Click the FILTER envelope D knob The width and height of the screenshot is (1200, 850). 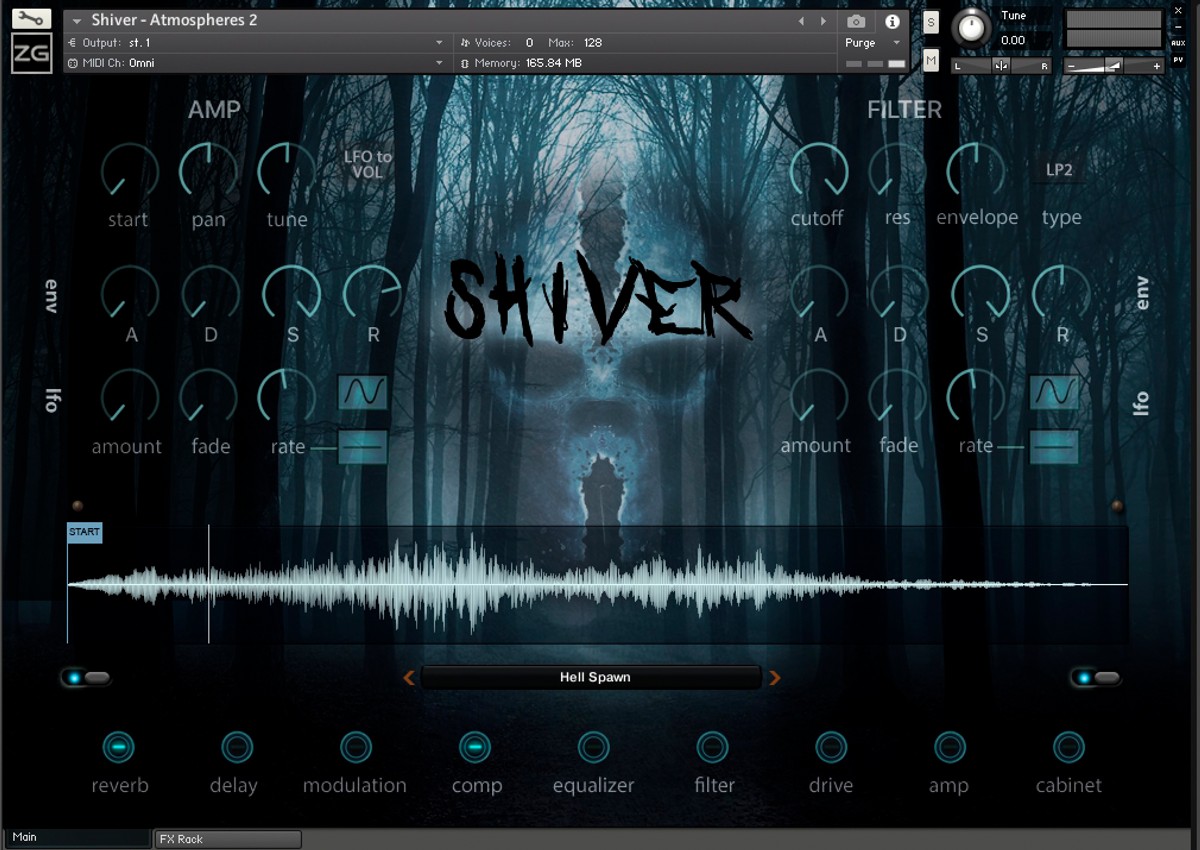point(899,294)
